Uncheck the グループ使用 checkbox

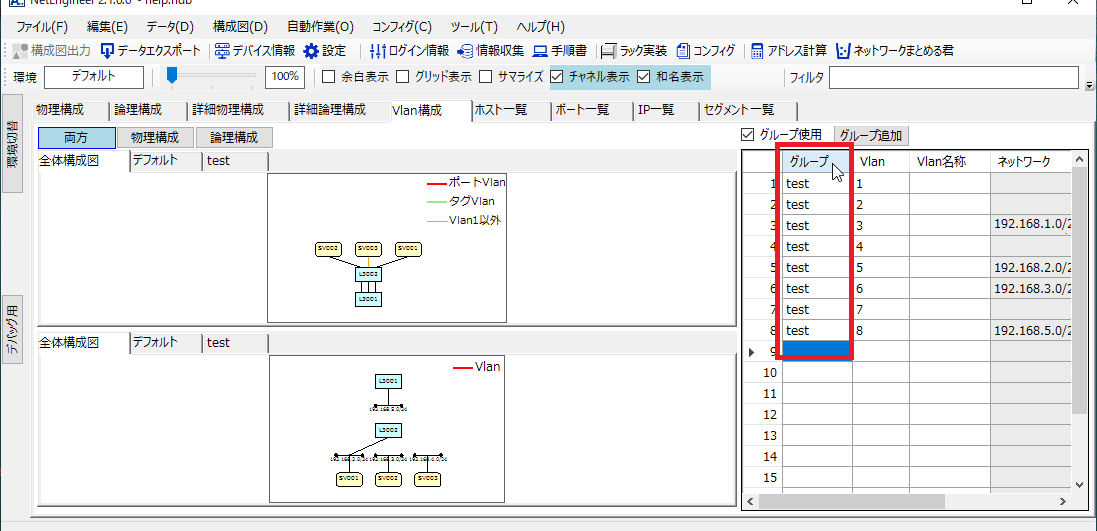click(x=747, y=135)
